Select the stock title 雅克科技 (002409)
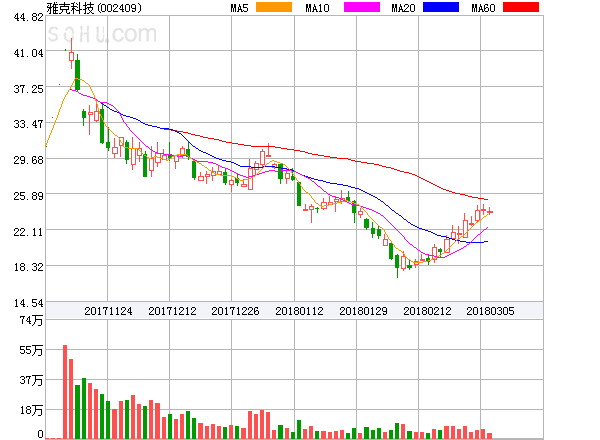Screen dimensions: 600x440 point(94,8)
